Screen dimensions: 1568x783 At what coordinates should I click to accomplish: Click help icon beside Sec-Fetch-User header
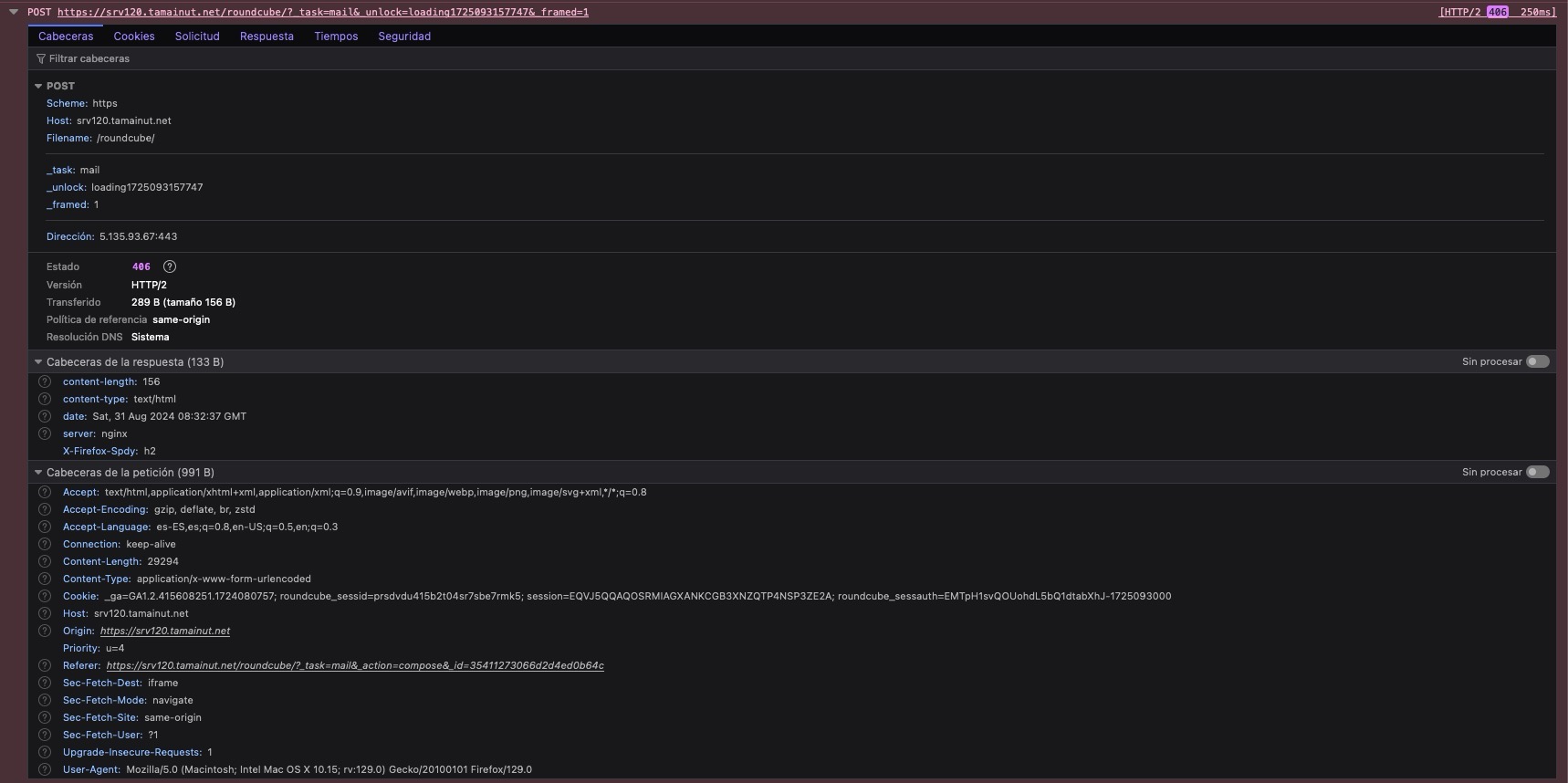click(x=44, y=735)
